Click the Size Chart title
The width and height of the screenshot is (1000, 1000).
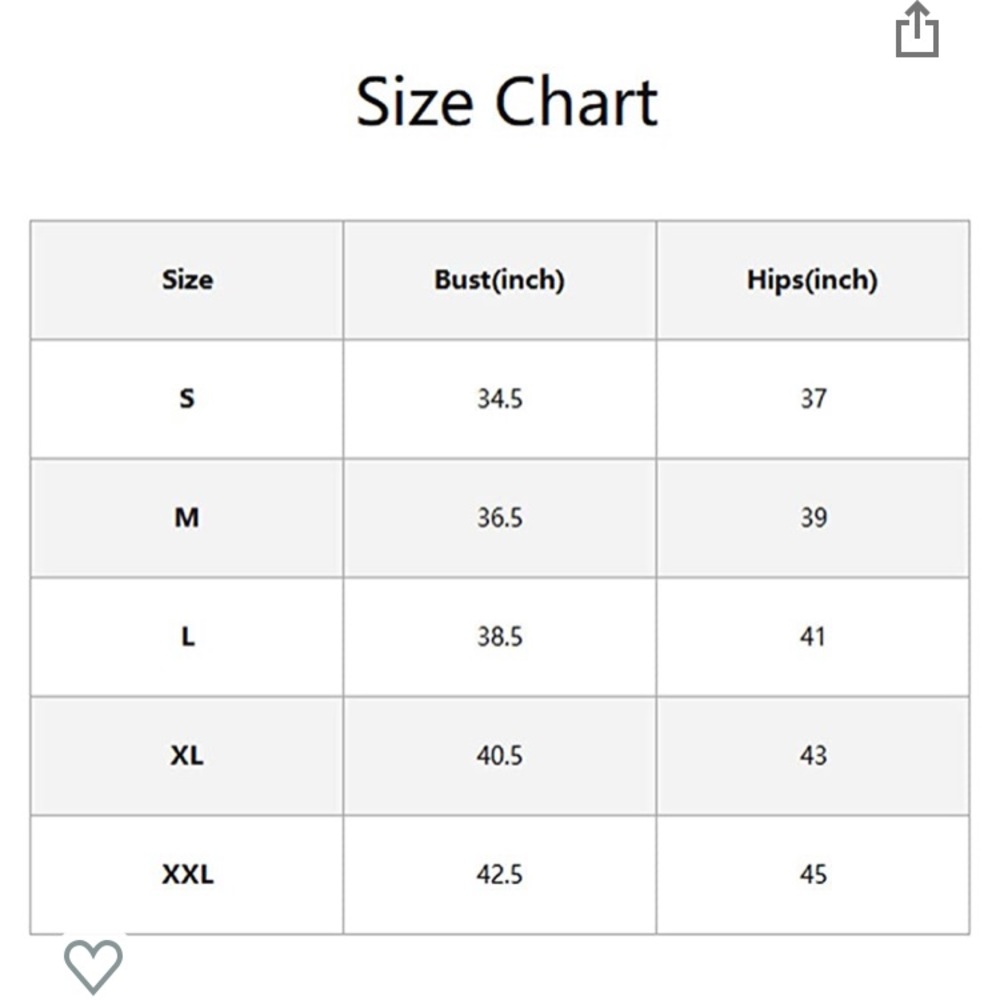tap(506, 102)
